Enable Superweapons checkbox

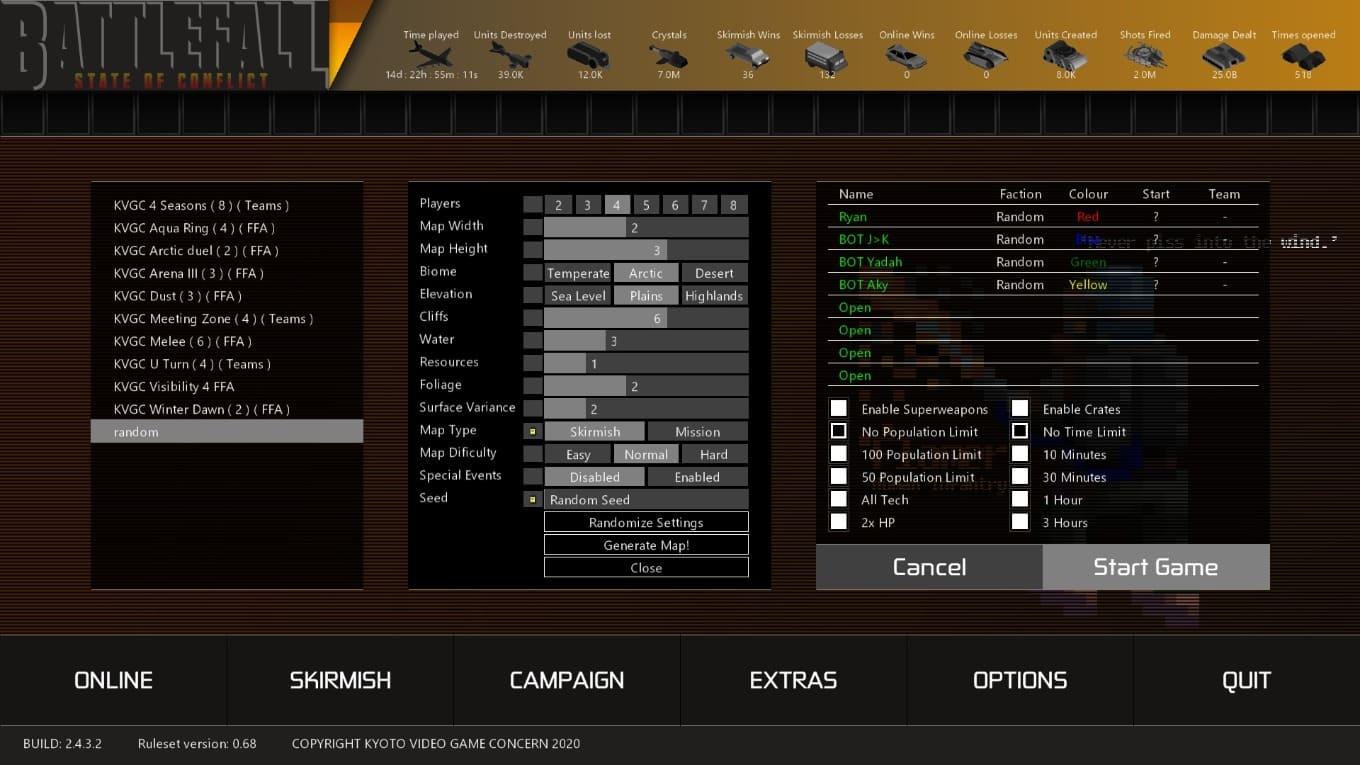coord(839,408)
